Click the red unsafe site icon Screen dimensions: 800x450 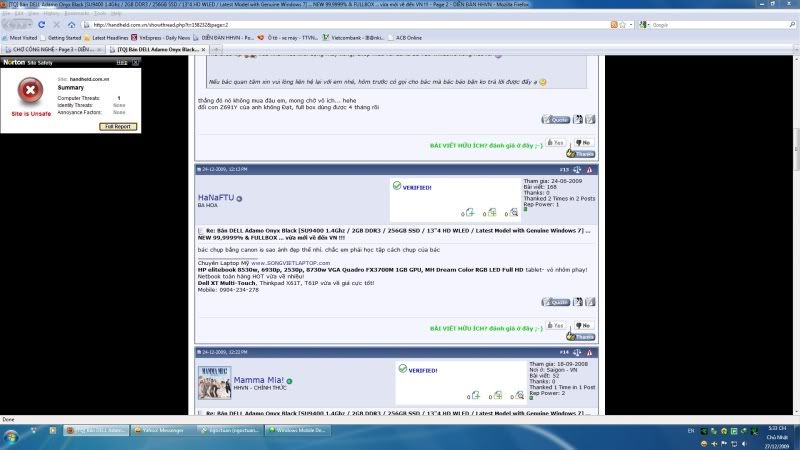coord(30,90)
